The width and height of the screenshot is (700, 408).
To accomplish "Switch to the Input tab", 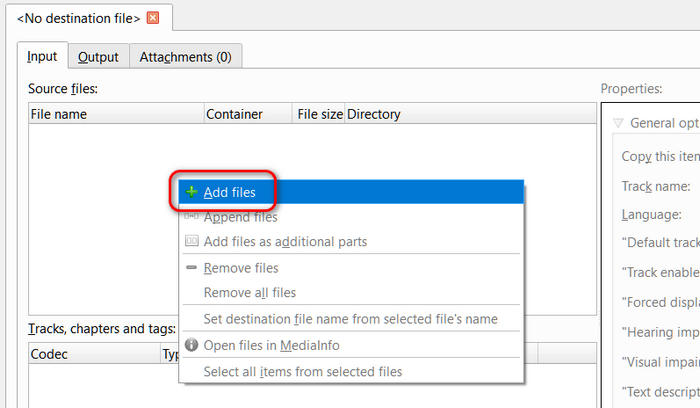I will pyautogui.click(x=42, y=56).
